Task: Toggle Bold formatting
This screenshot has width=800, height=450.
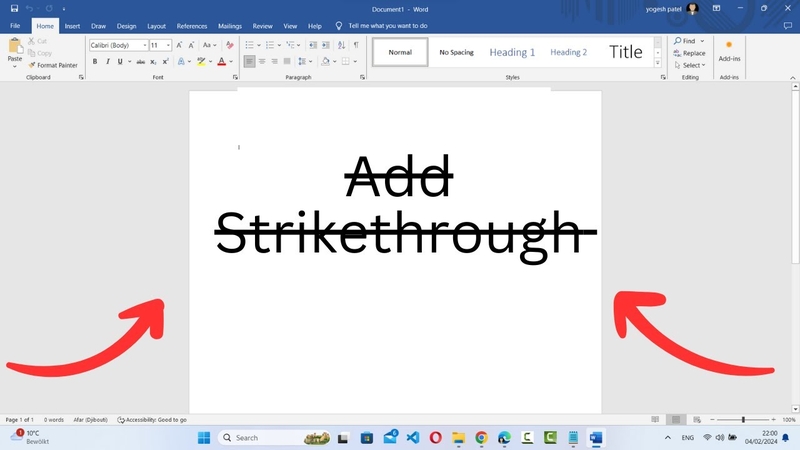Action: point(95,62)
